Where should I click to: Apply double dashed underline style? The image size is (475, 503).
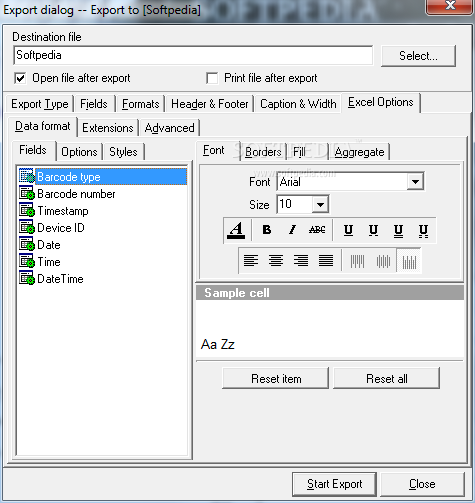point(423,230)
